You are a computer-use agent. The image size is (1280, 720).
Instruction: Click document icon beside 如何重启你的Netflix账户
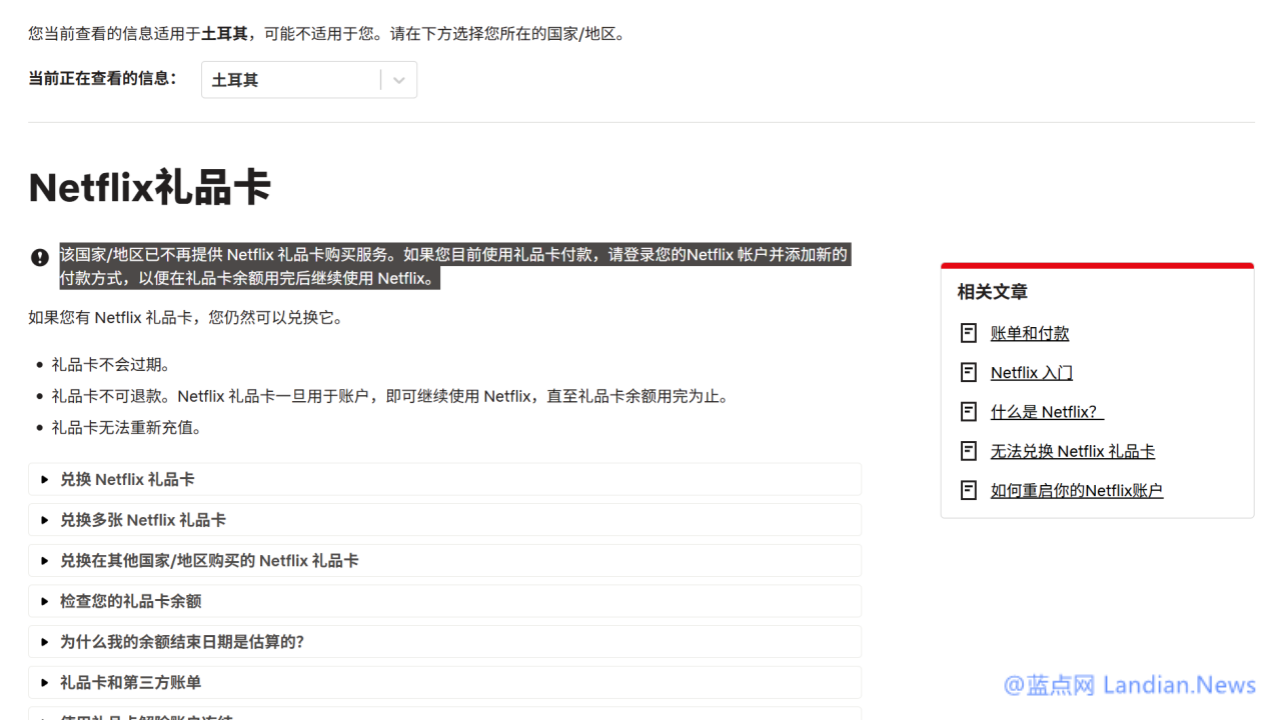coord(968,490)
